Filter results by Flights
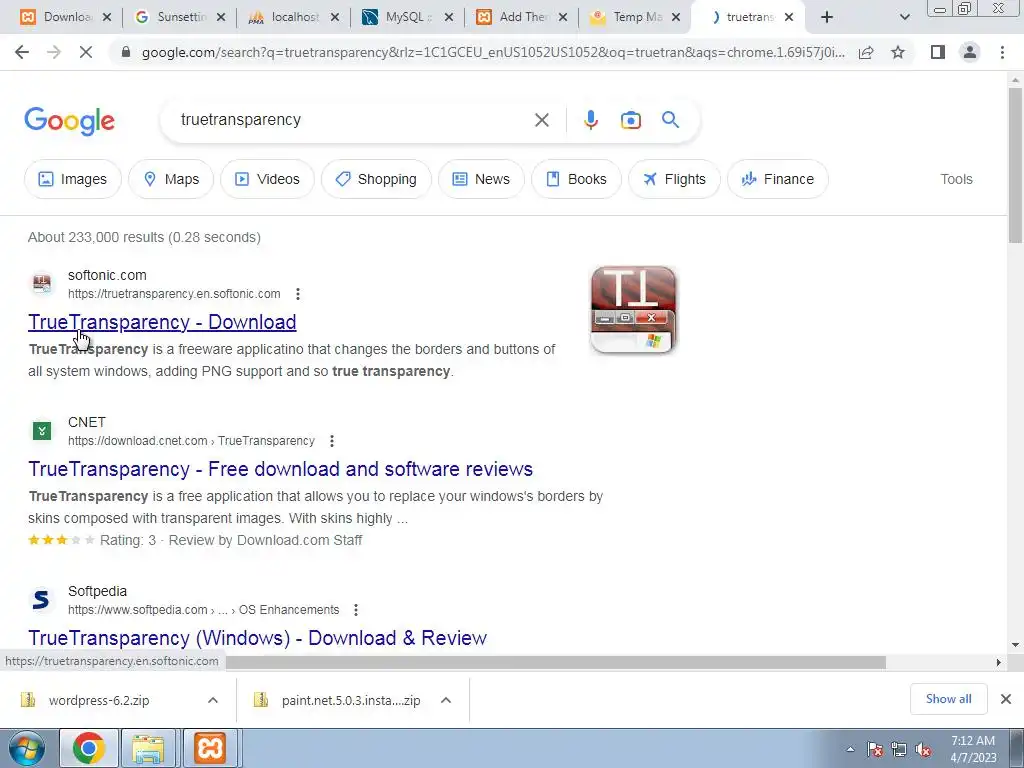The height and width of the screenshot is (768, 1024). [x=674, y=179]
